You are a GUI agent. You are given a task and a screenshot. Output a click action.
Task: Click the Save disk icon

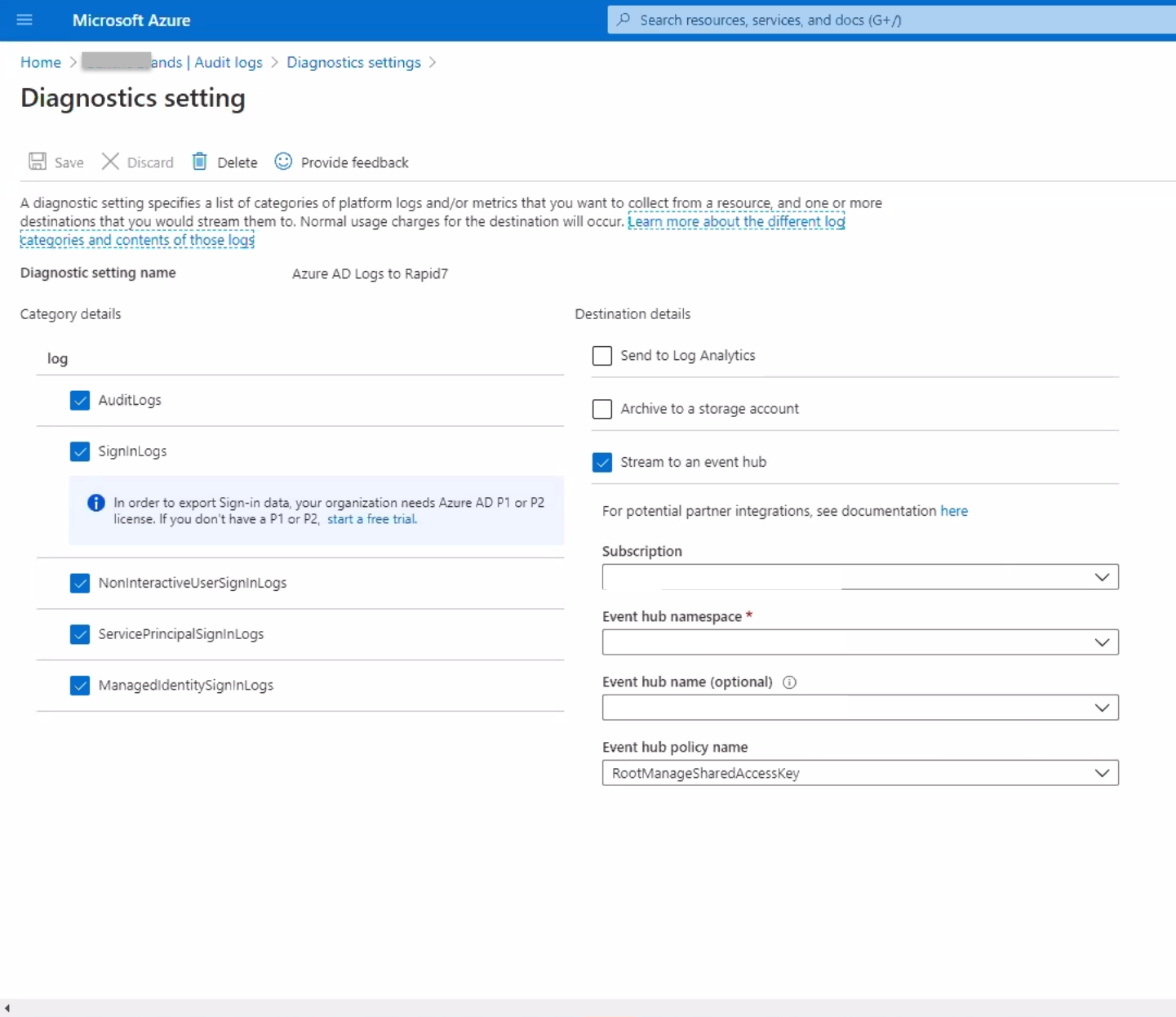tap(38, 162)
